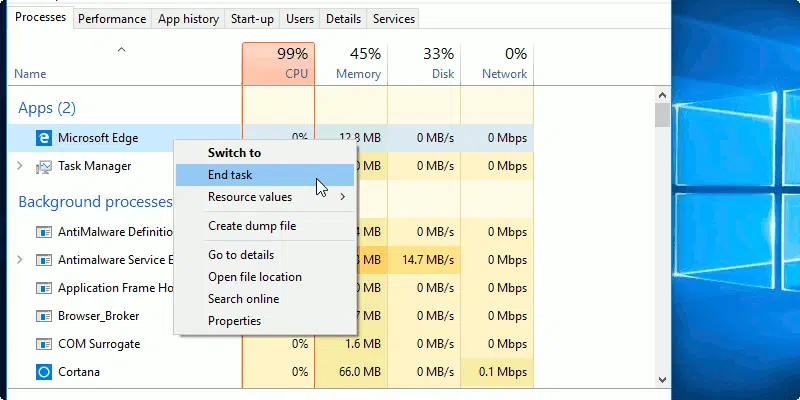Image resolution: width=800 pixels, height=400 pixels.
Task: Collapse the column header chevron above Name
Action: 122,49
